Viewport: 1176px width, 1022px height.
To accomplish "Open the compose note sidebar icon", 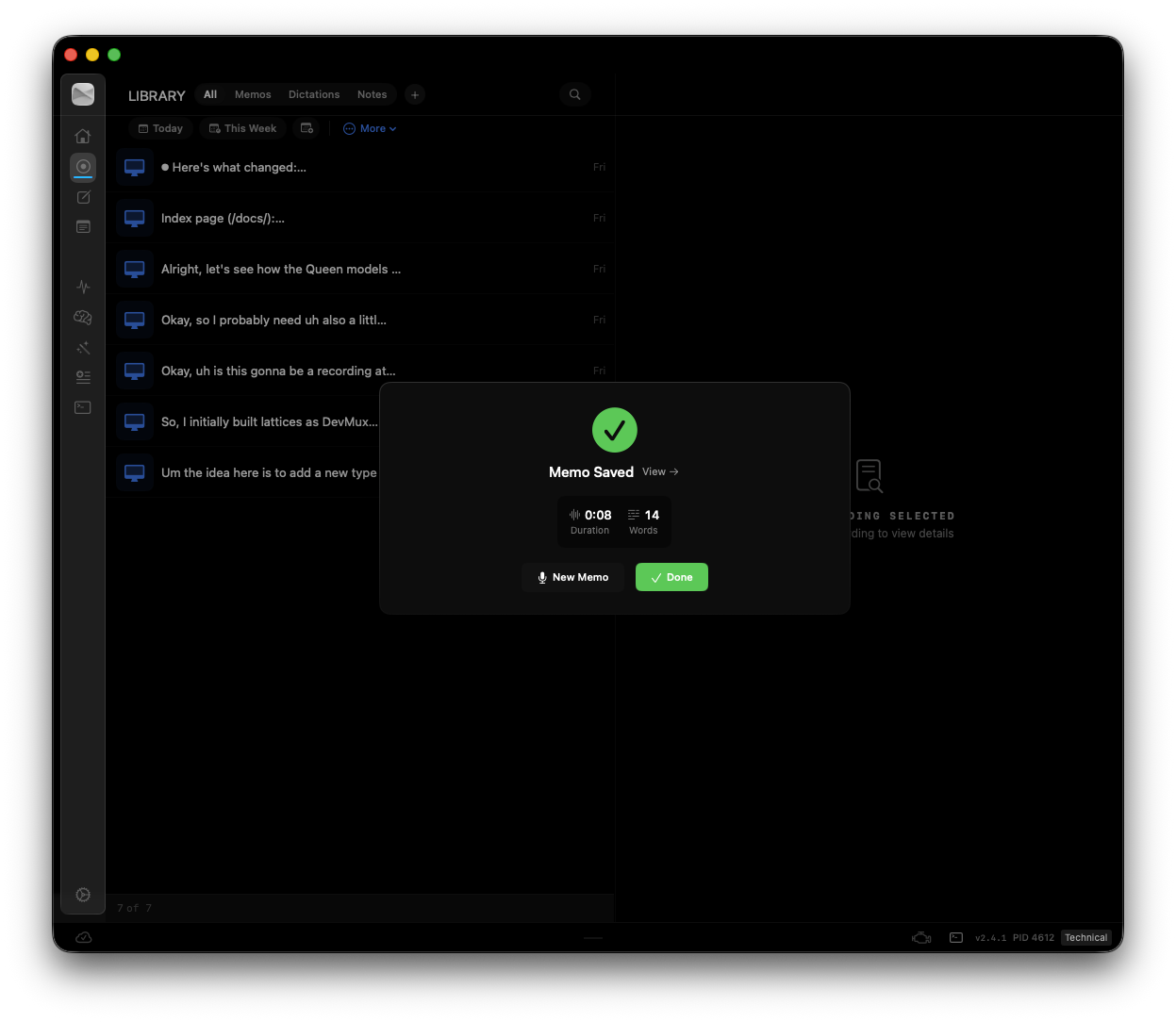I will (x=83, y=197).
